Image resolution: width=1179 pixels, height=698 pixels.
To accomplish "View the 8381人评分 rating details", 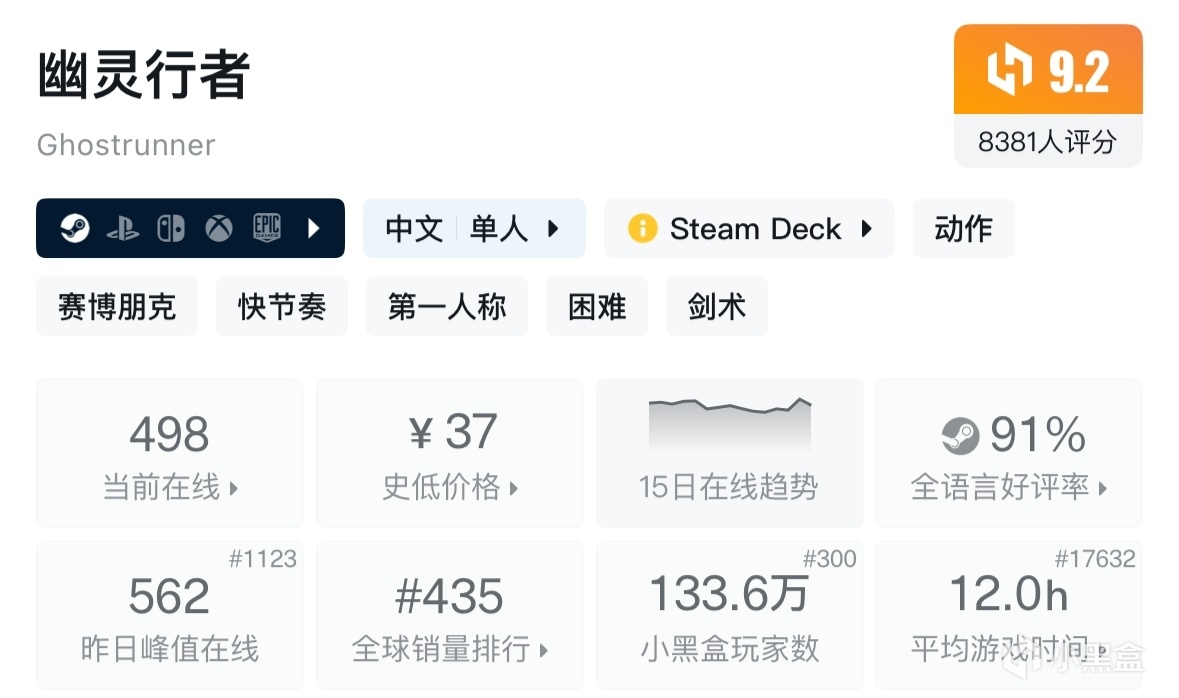I will (1047, 143).
